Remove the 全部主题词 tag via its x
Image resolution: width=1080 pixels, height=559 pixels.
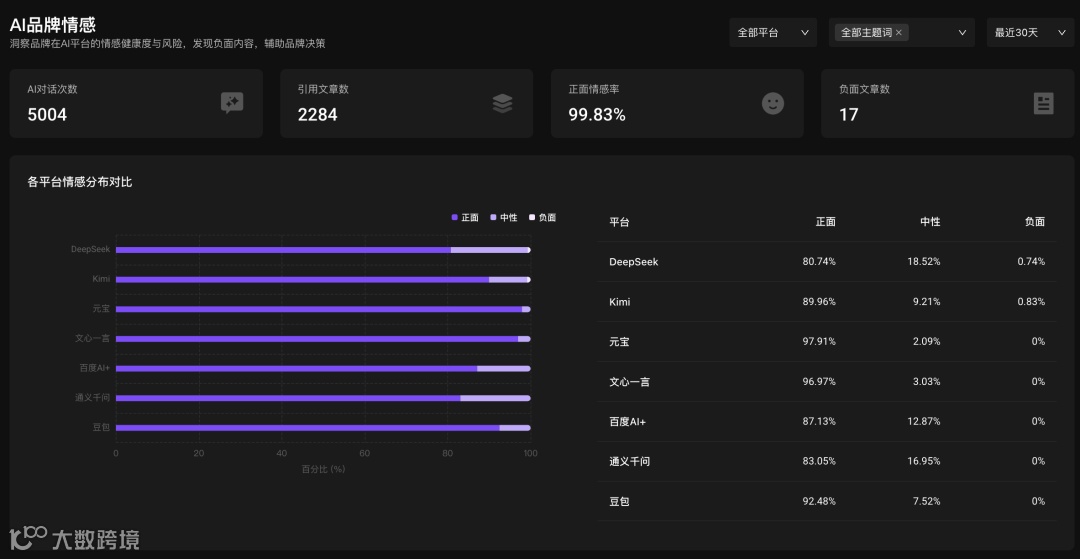click(x=899, y=32)
